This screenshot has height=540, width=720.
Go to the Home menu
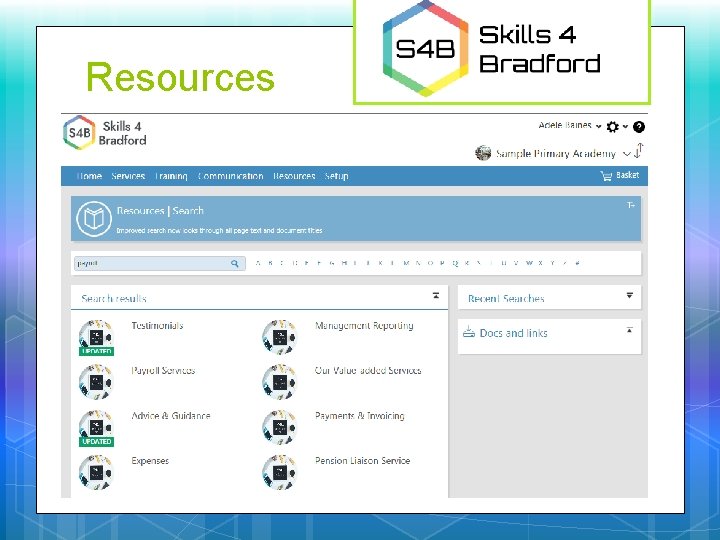click(89, 176)
